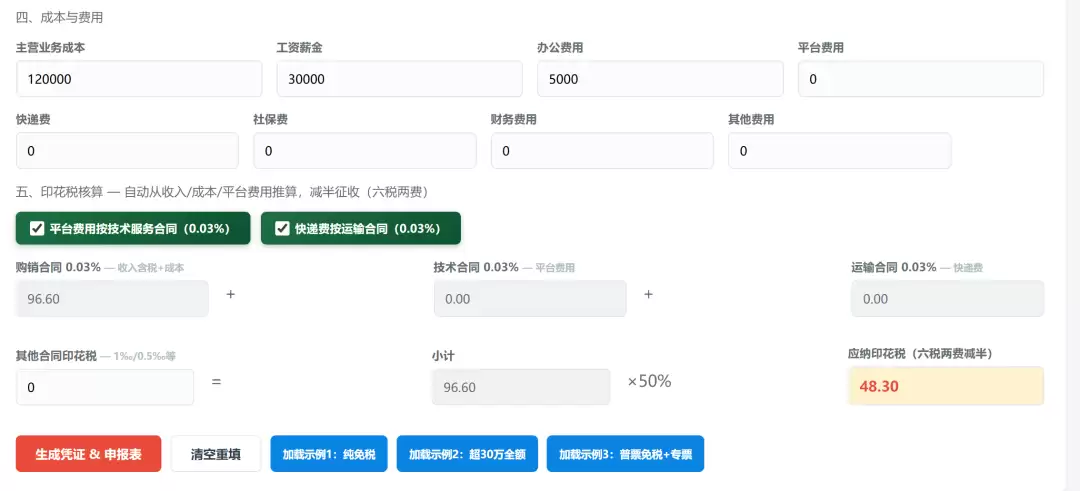Image resolution: width=1080 pixels, height=491 pixels.
Task: Click the 生成凭证 & 申报表 button
Action: [88, 455]
